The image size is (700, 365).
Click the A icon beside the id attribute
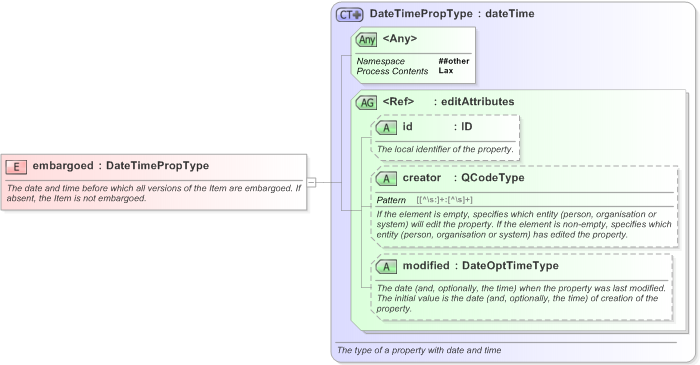tap(386, 128)
